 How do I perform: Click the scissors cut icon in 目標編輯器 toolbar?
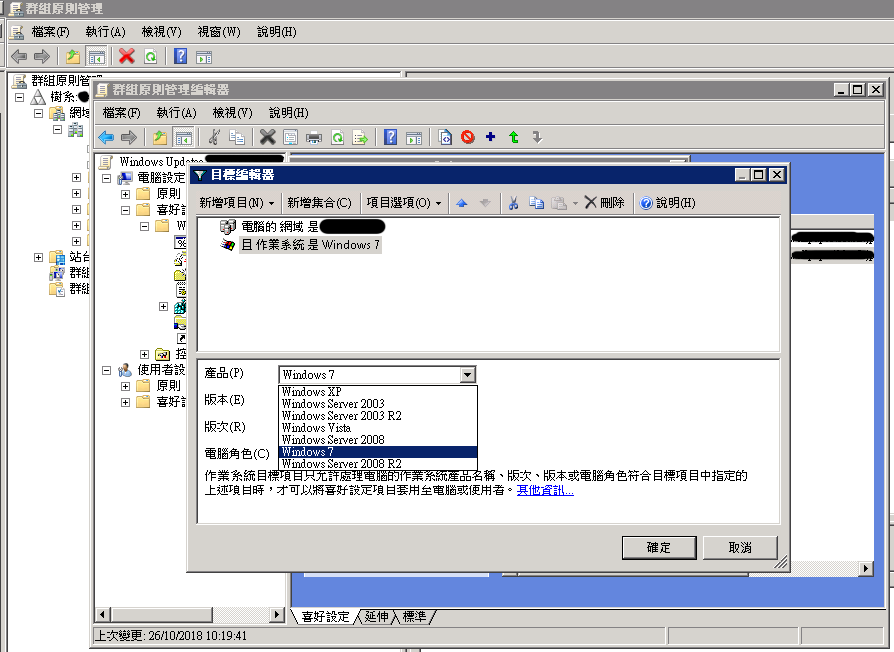tap(514, 203)
